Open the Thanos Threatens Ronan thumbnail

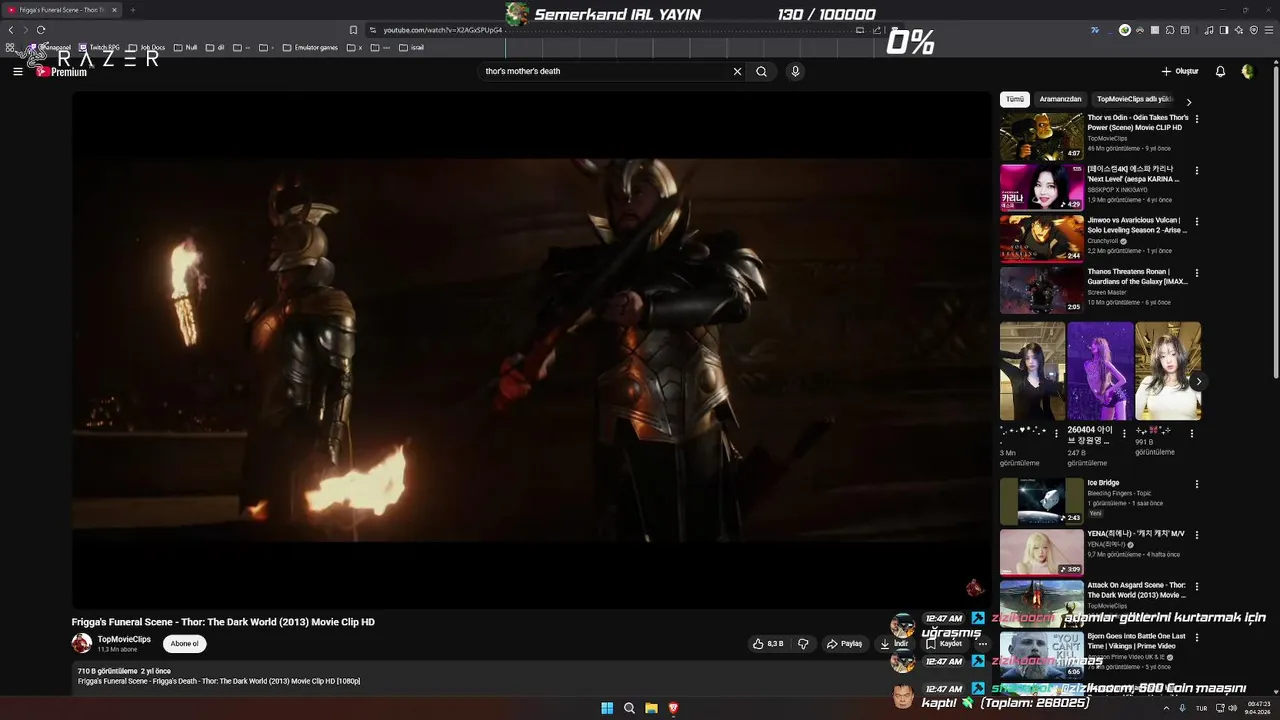[1042, 290]
